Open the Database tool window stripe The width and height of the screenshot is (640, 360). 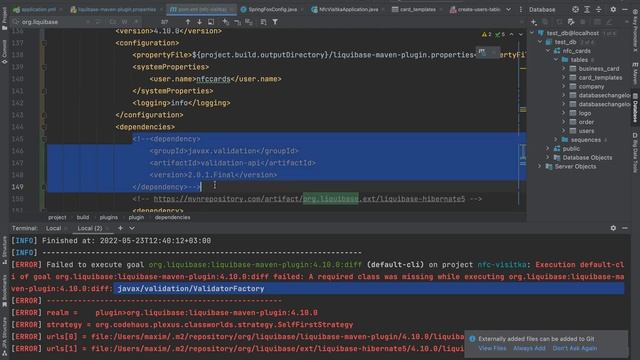pyautogui.click(x=636, y=107)
